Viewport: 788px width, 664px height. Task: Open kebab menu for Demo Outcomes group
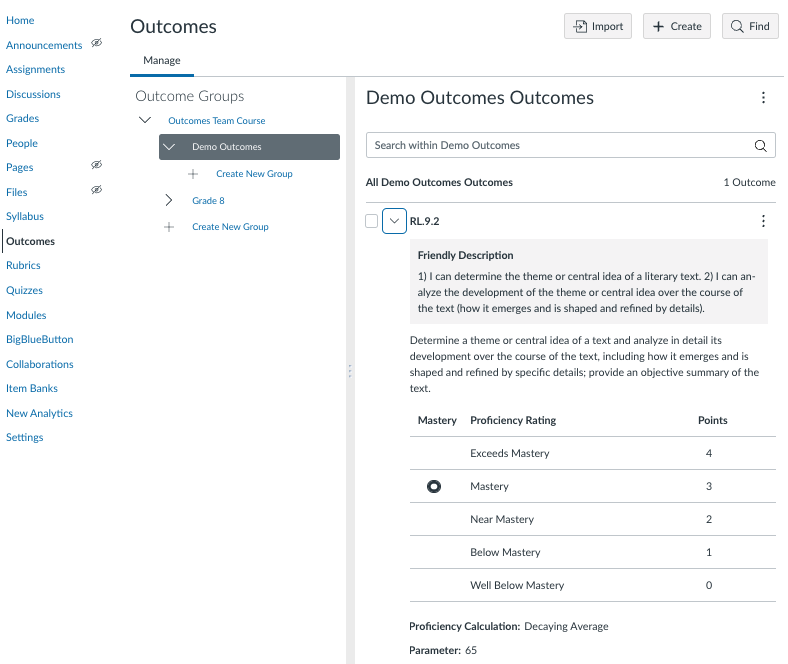(763, 98)
